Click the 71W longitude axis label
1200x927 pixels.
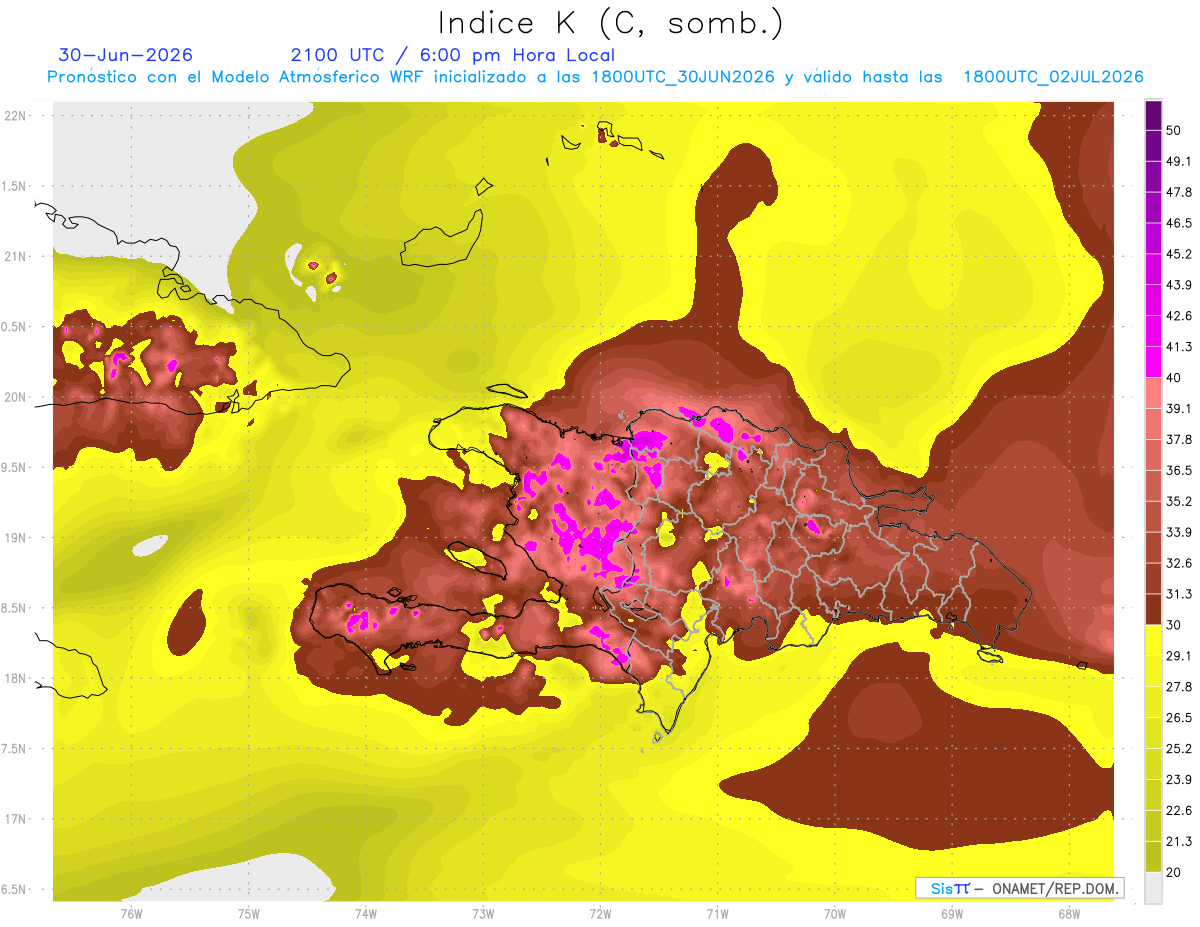tap(717, 913)
